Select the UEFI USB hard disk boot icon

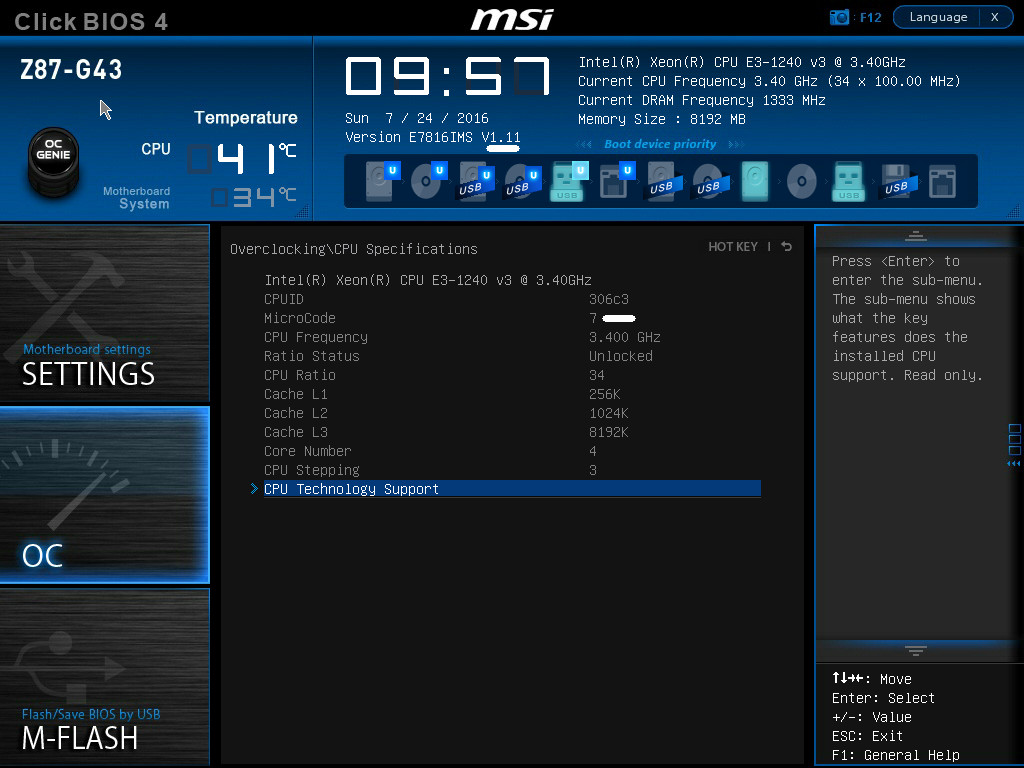click(475, 182)
